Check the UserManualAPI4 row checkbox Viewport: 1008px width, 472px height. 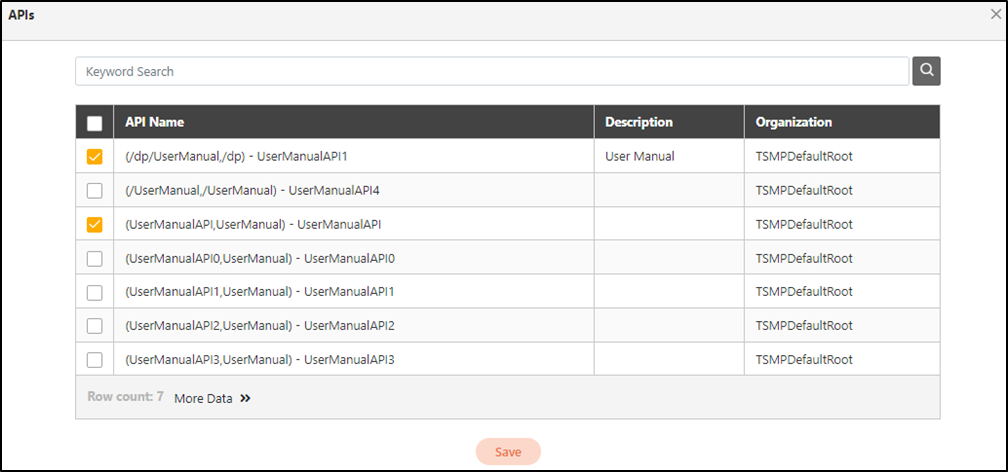pyautogui.click(x=95, y=190)
